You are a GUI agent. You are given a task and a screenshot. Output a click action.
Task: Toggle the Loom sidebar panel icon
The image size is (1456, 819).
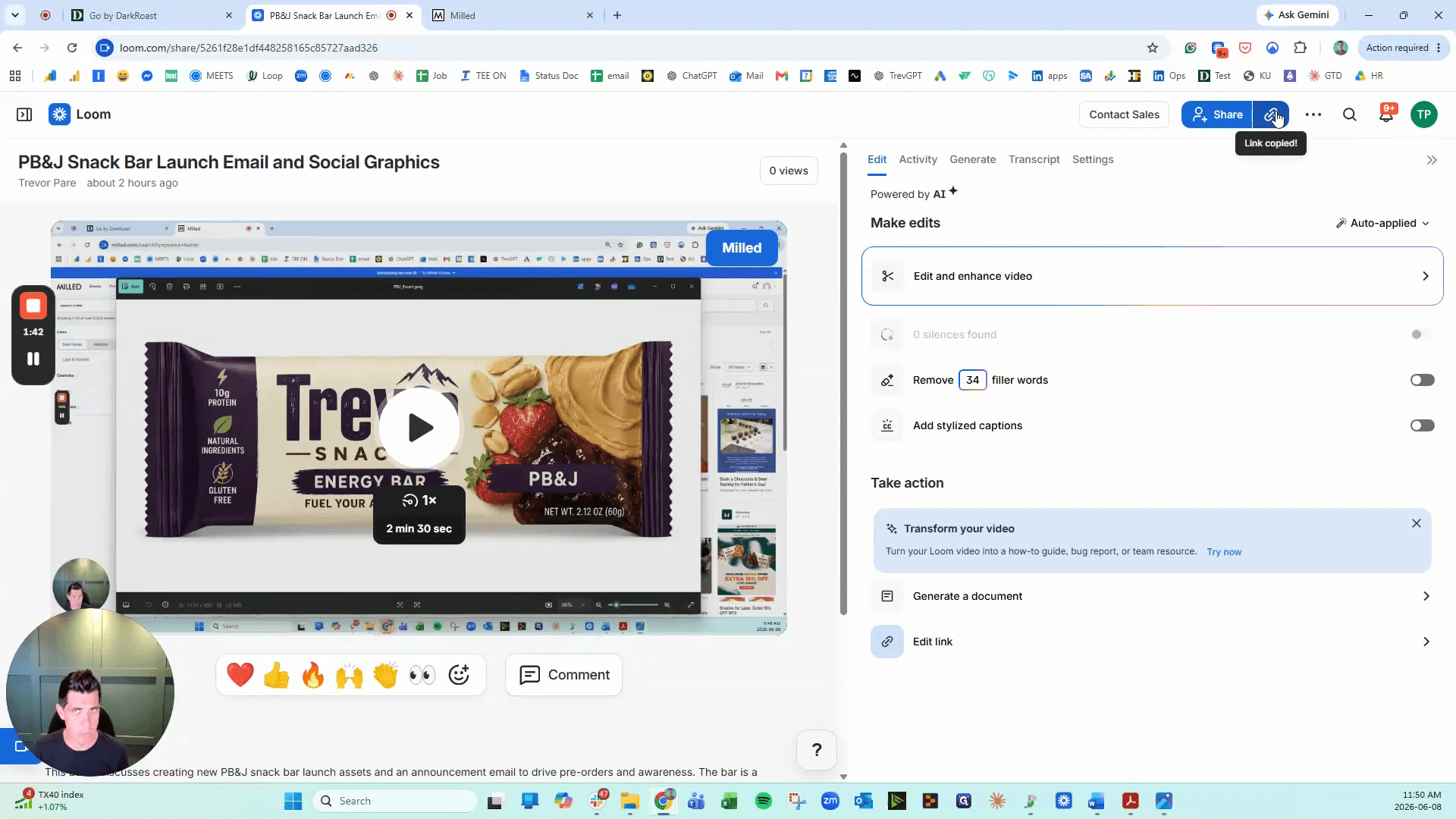[24, 115]
